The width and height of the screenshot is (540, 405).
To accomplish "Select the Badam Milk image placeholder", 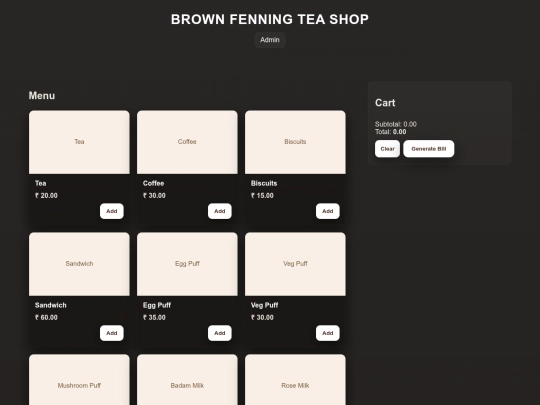I will click(187, 380).
